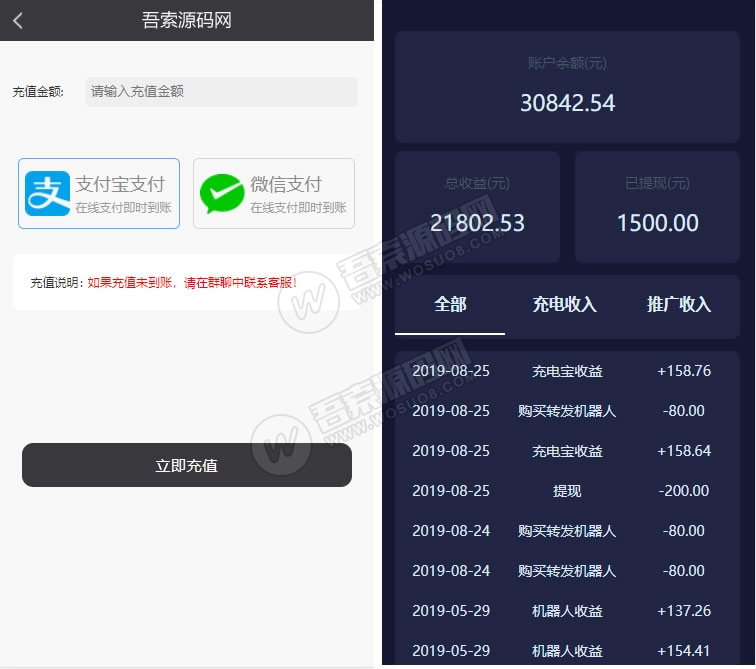Focus the 充值金额 amount input field
The width and height of the screenshot is (756, 669).
[x=221, y=92]
